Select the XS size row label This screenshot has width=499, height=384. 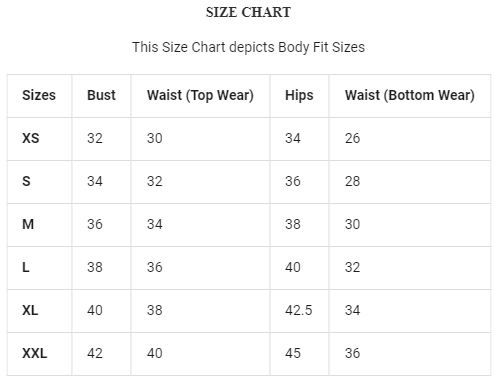(31, 138)
